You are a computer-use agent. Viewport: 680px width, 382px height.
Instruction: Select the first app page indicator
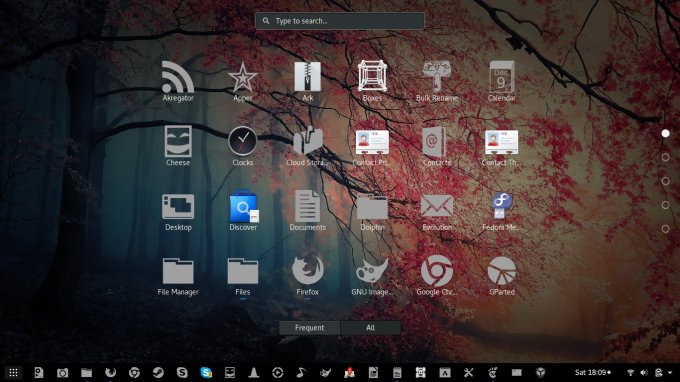click(665, 134)
